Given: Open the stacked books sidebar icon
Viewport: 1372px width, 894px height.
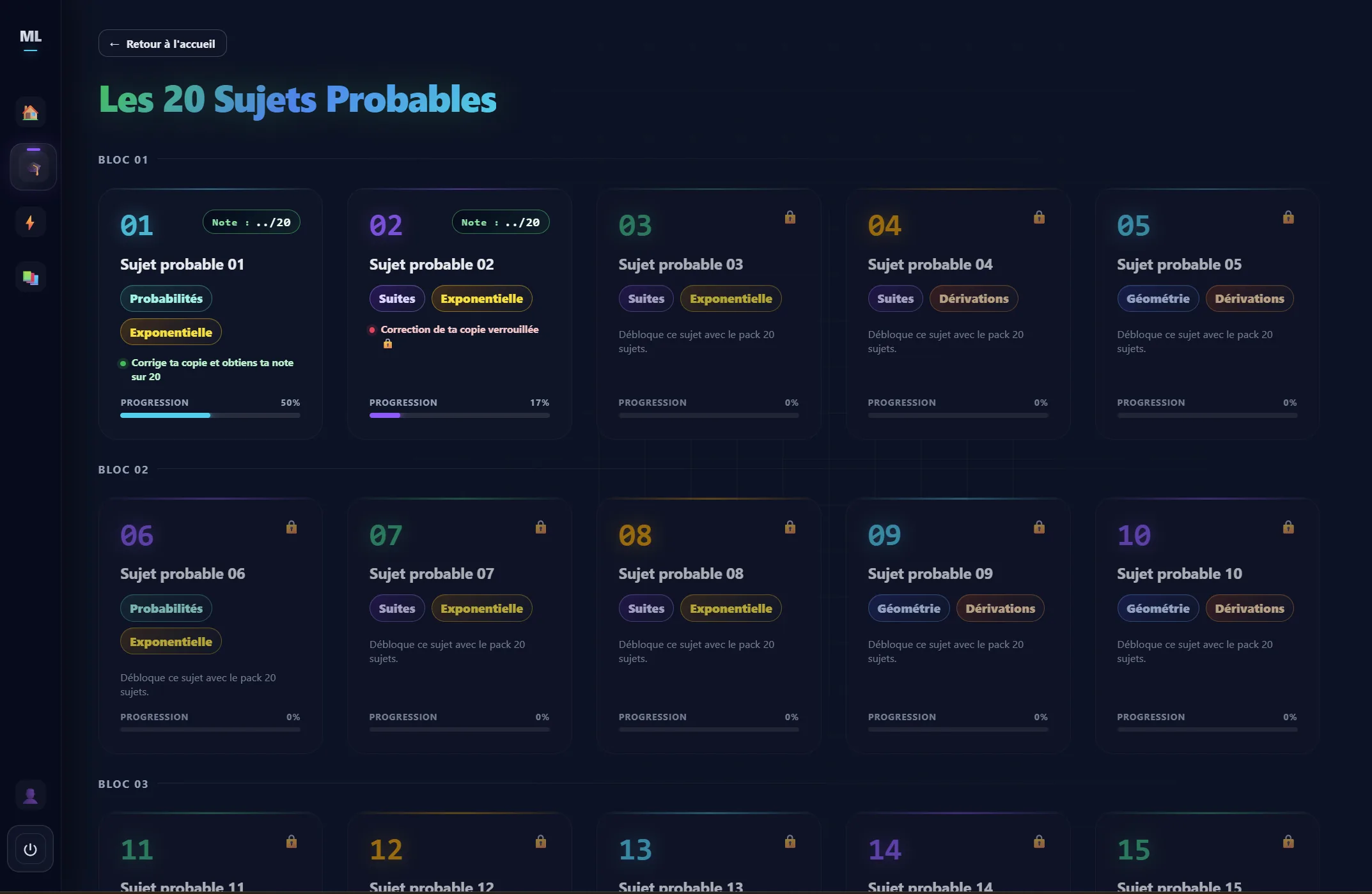Looking at the screenshot, I should pos(30,277).
